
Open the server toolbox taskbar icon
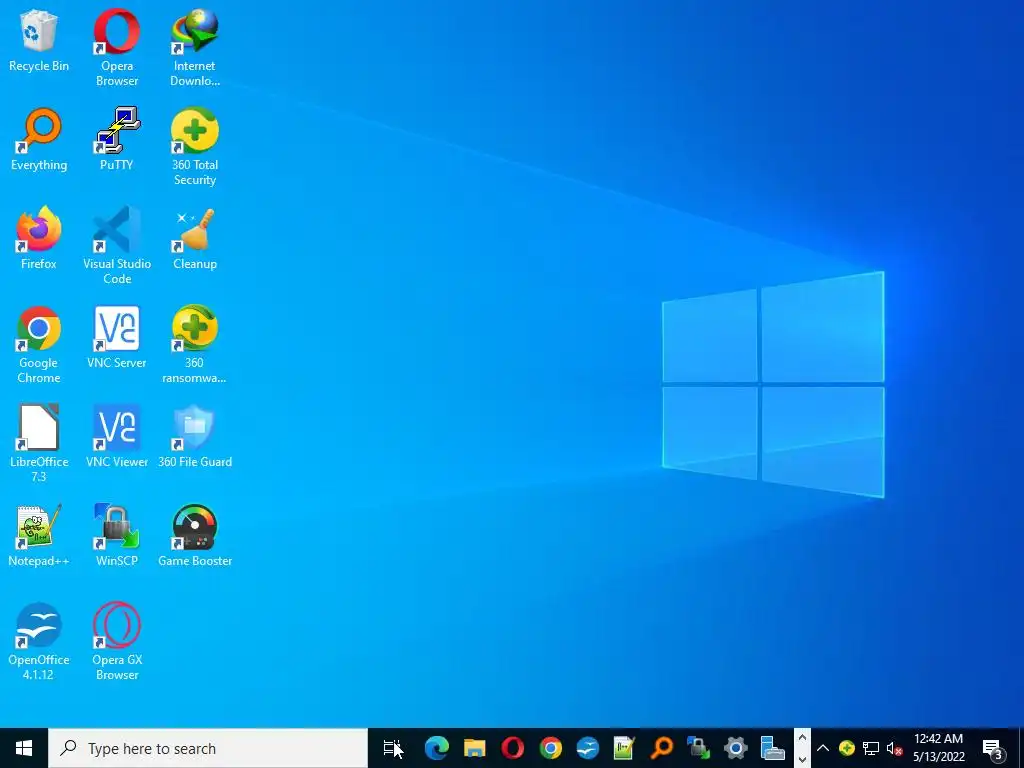[773, 748]
